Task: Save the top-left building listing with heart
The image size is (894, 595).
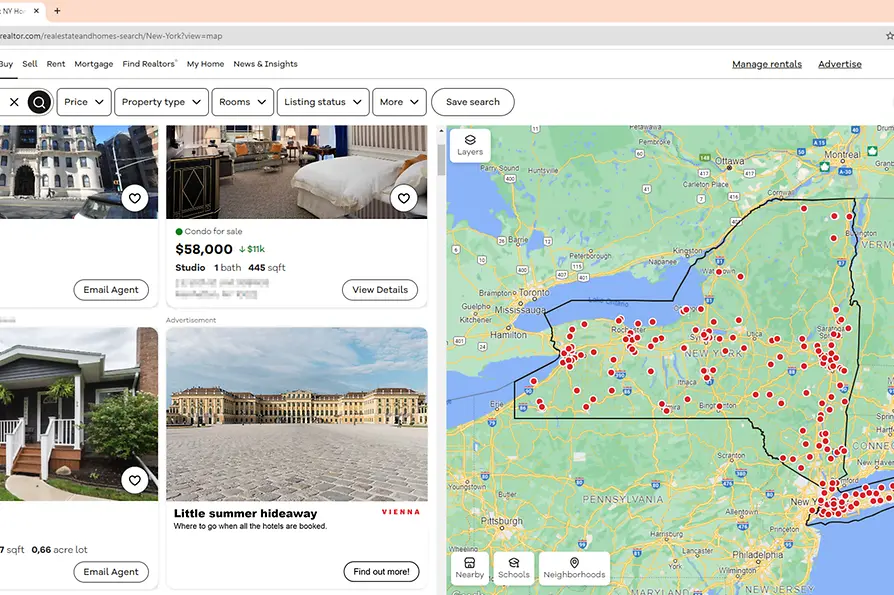Action: [135, 199]
